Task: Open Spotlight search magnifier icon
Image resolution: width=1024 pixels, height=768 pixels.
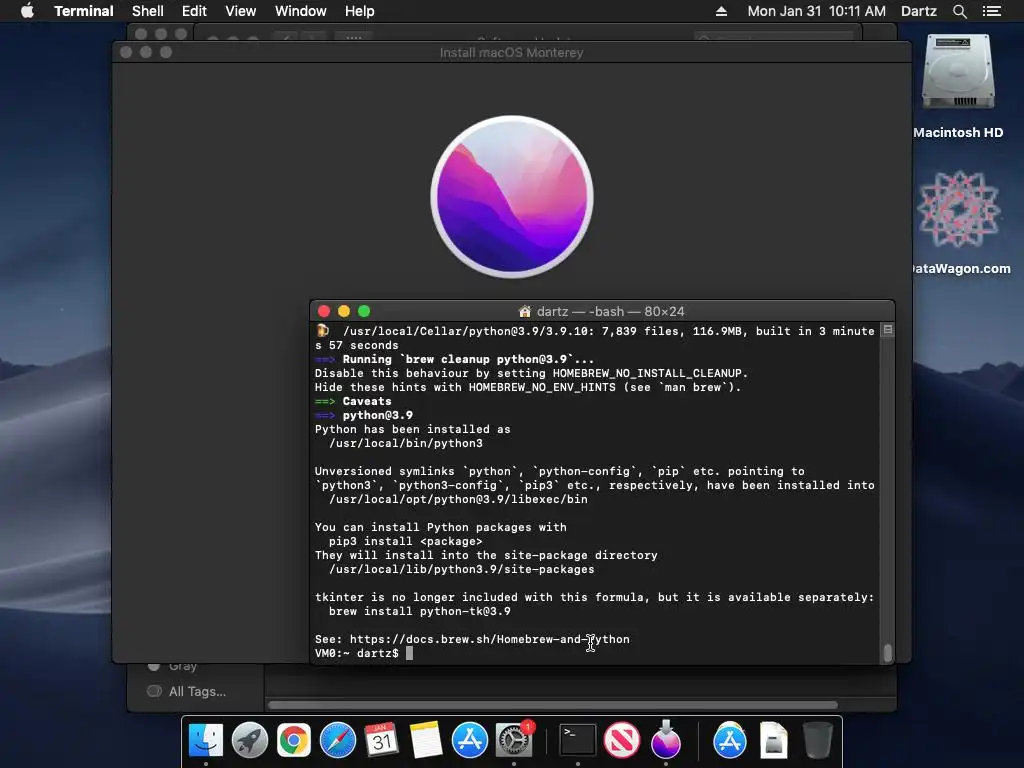Action: (959, 11)
